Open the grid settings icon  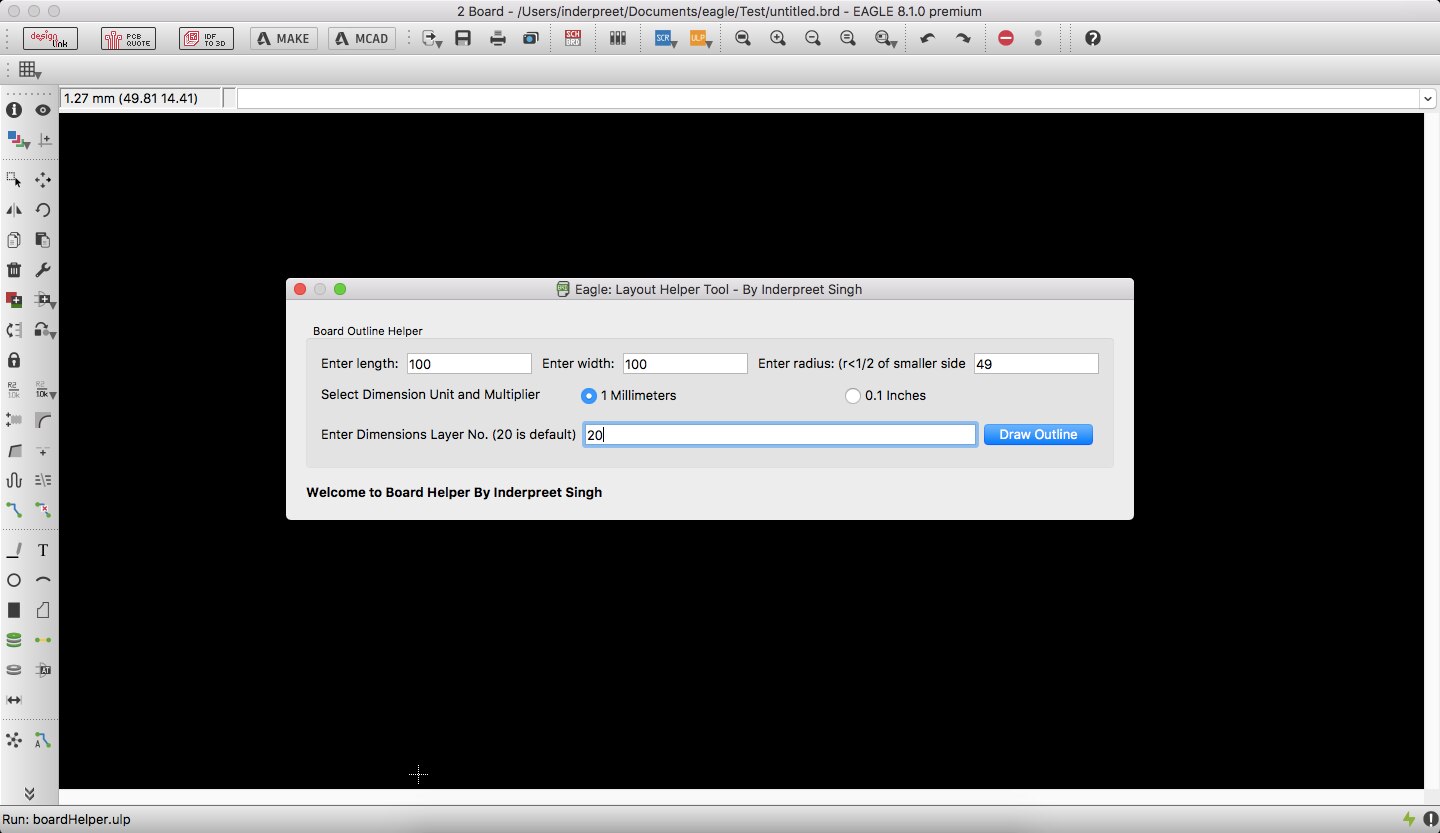[30, 70]
